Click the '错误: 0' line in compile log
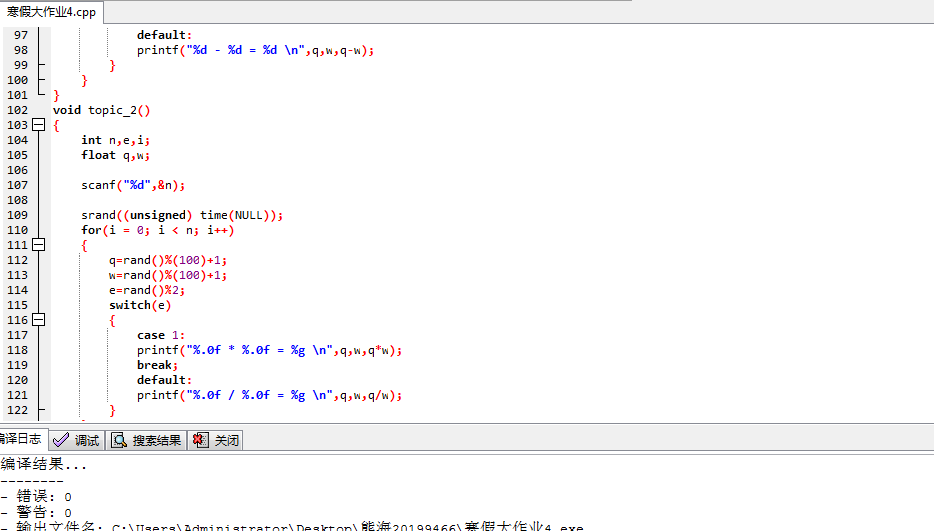 (37, 496)
